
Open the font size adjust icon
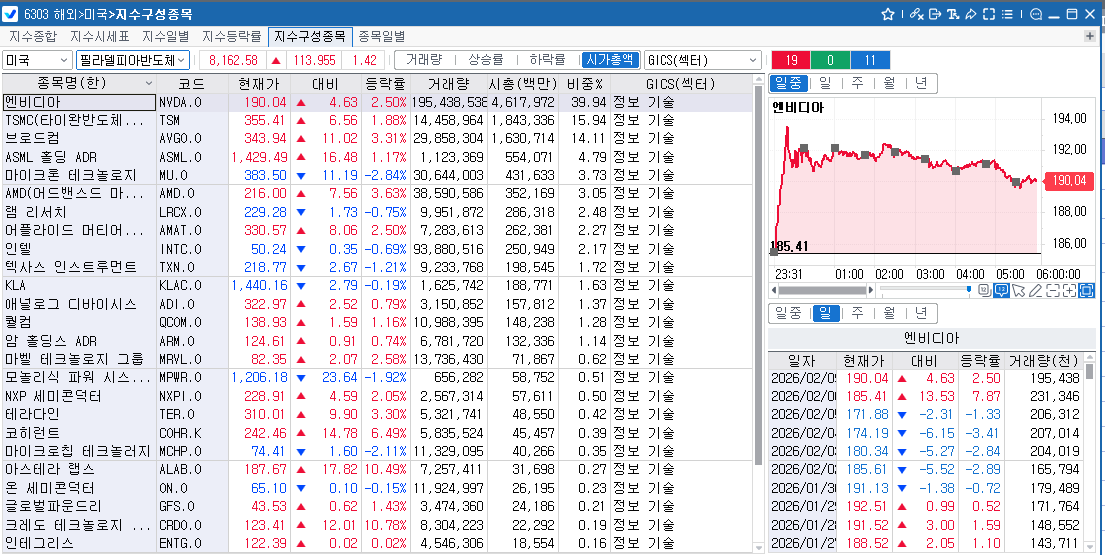pos(953,14)
